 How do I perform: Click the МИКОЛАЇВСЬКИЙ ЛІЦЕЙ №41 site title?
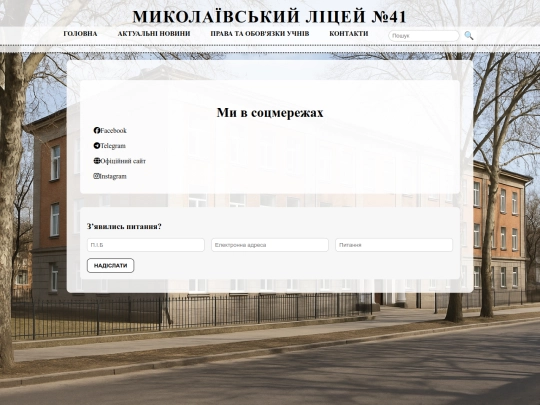click(x=270, y=17)
